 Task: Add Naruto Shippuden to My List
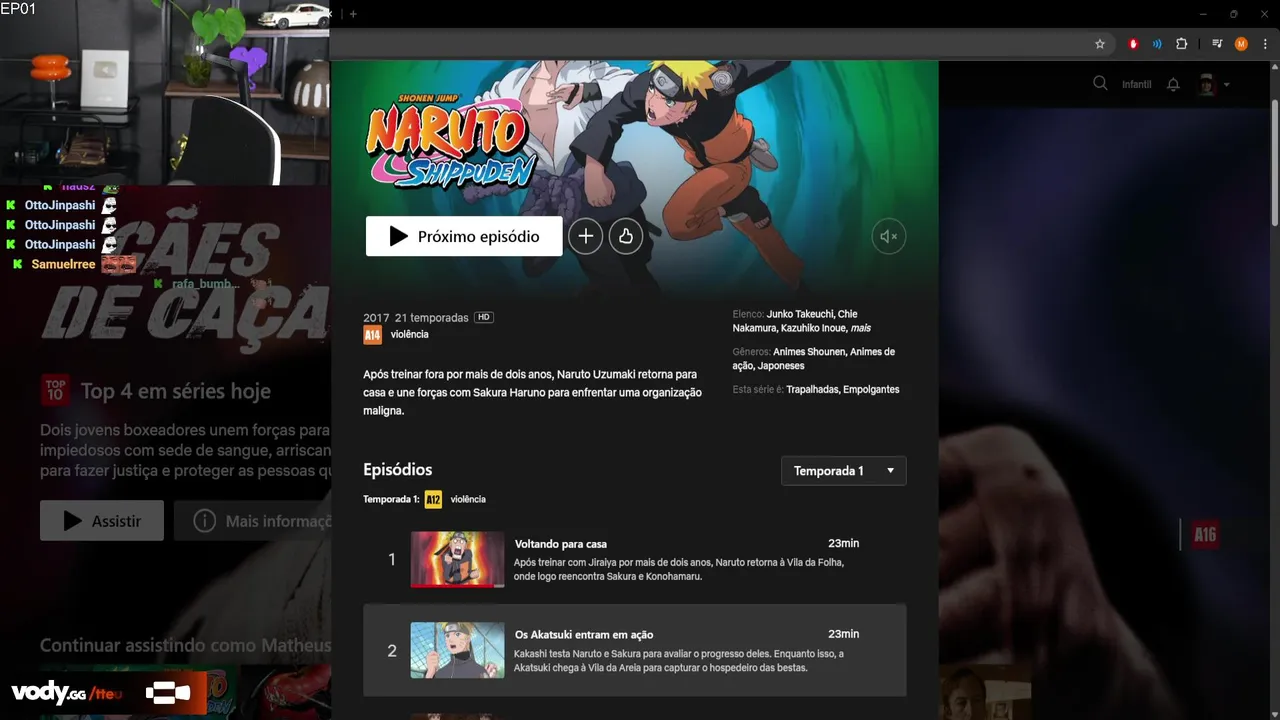coord(586,236)
